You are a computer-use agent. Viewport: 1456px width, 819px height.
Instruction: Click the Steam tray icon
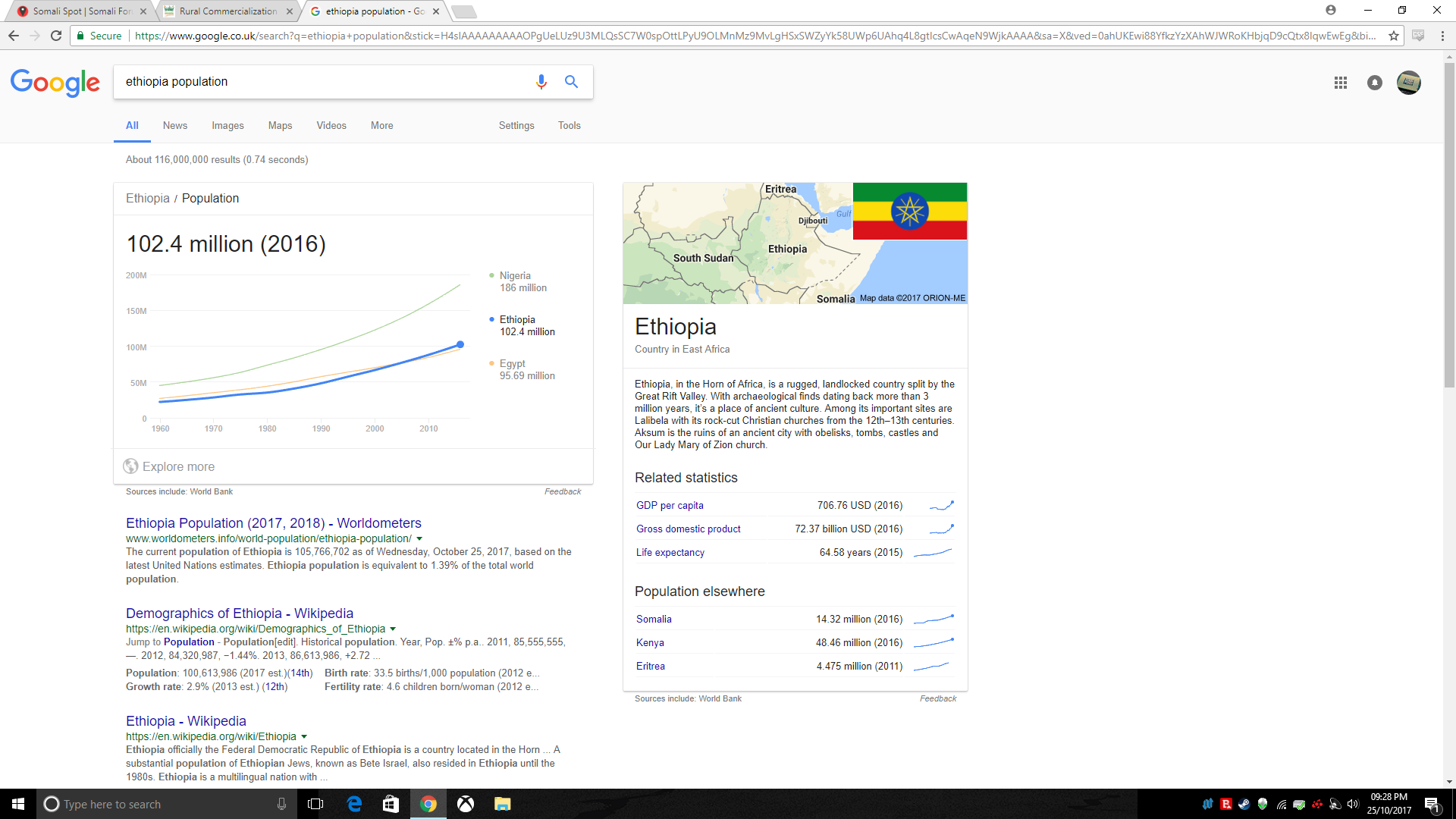tap(1244, 804)
